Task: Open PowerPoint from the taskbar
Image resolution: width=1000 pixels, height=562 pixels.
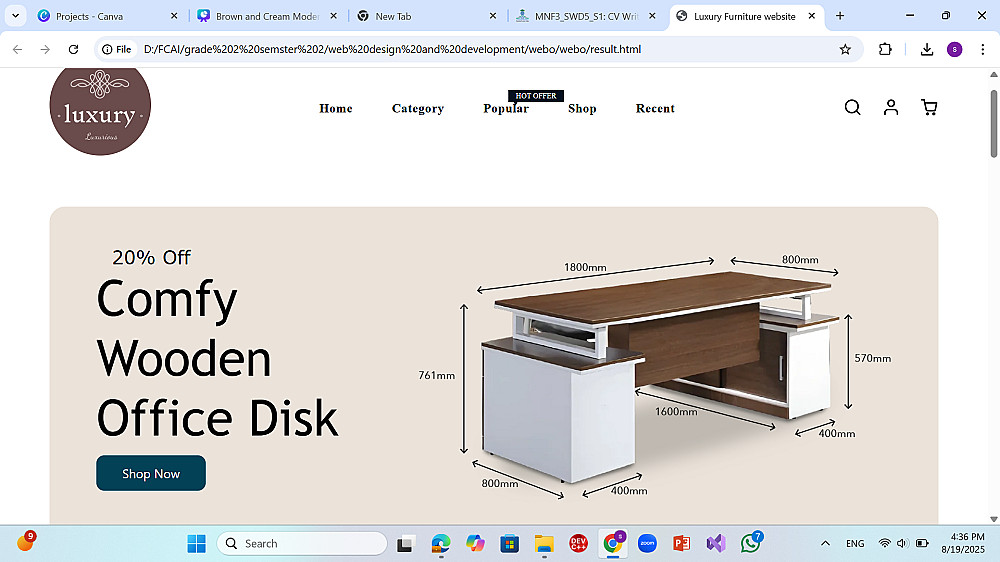Action: [682, 544]
